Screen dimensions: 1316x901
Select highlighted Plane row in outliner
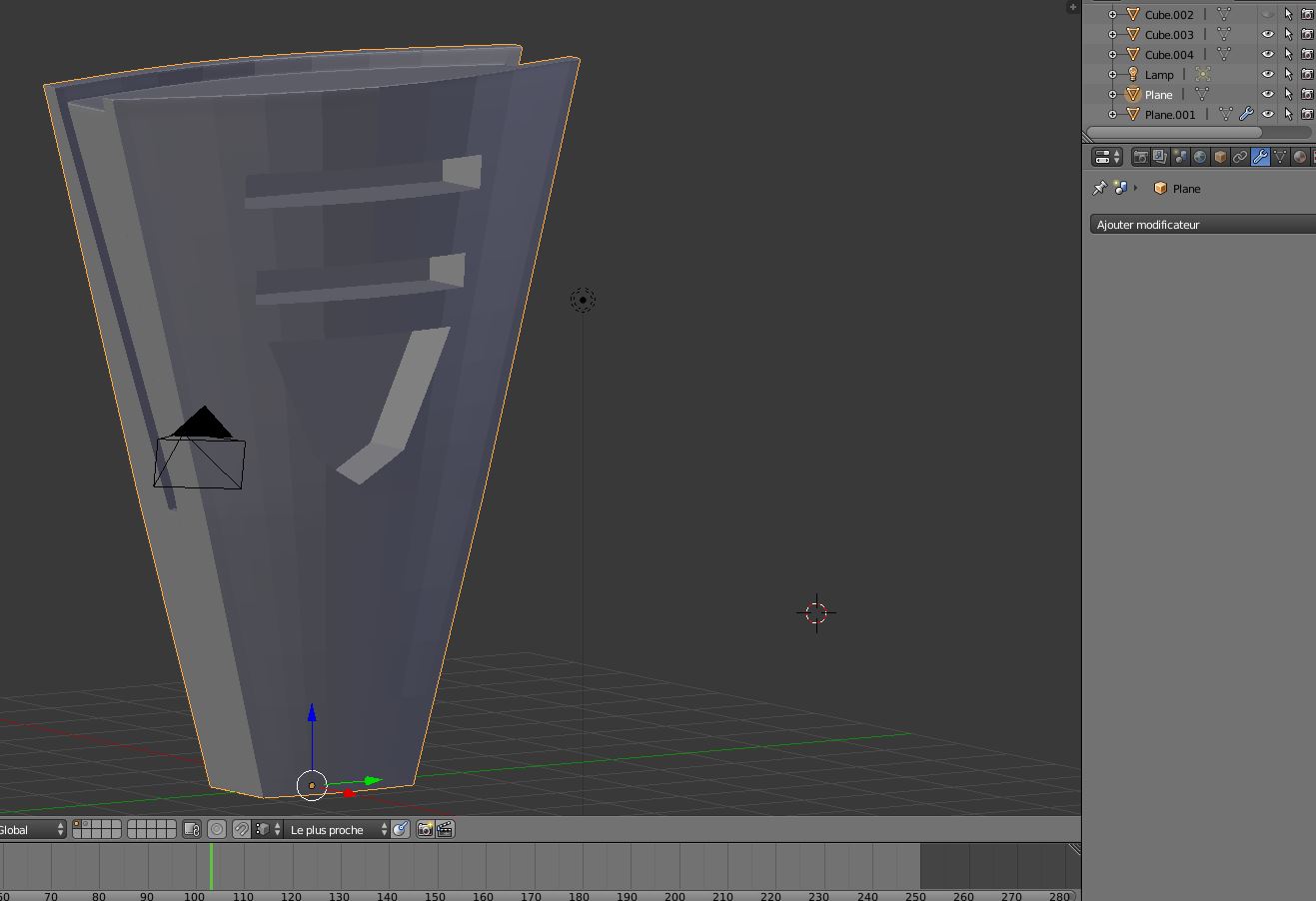click(x=1159, y=94)
